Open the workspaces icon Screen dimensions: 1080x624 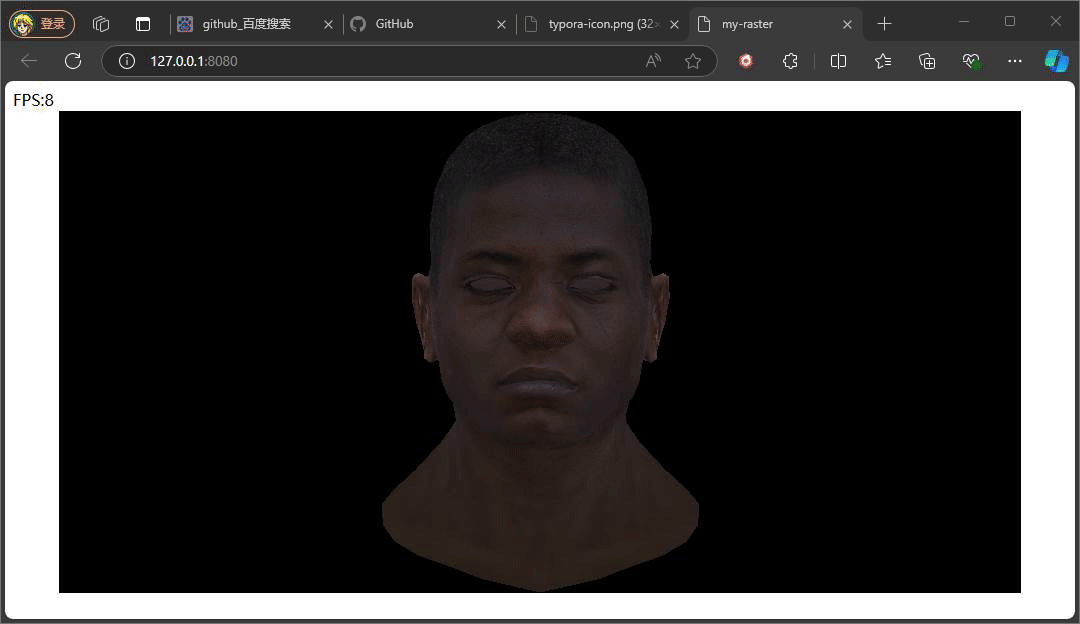(101, 24)
